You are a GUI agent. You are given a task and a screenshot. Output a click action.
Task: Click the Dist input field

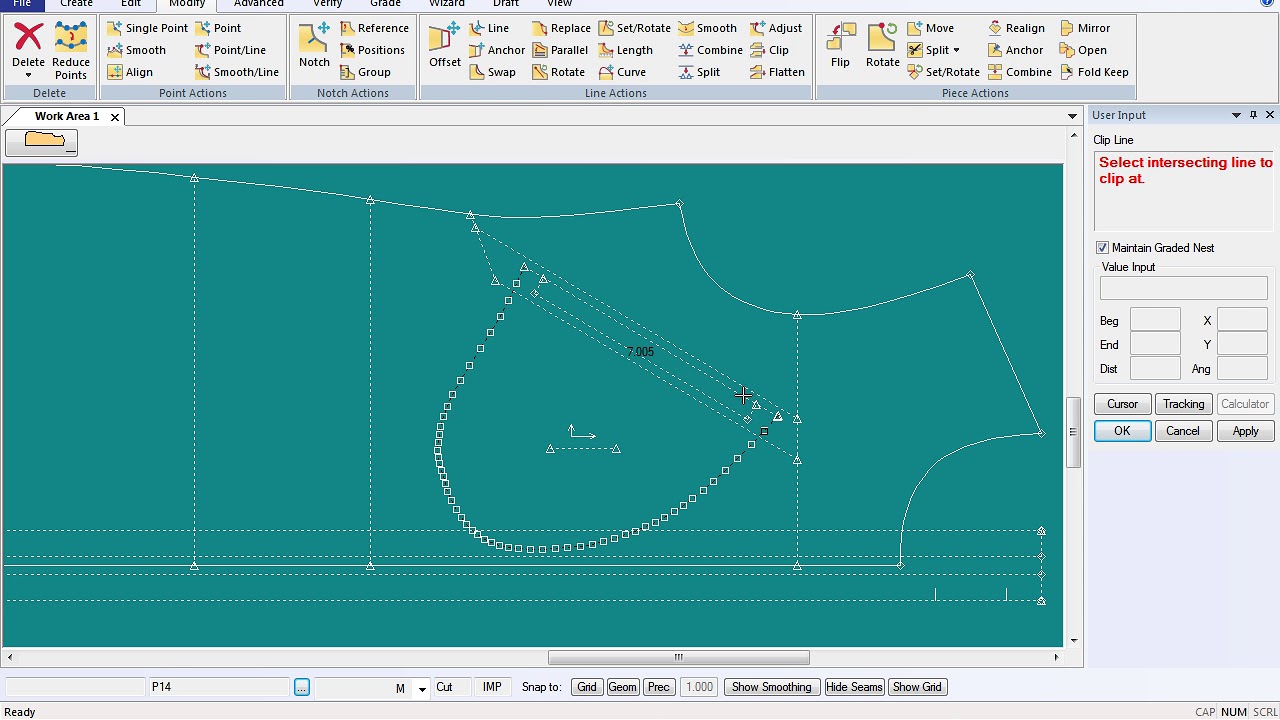pos(1155,369)
